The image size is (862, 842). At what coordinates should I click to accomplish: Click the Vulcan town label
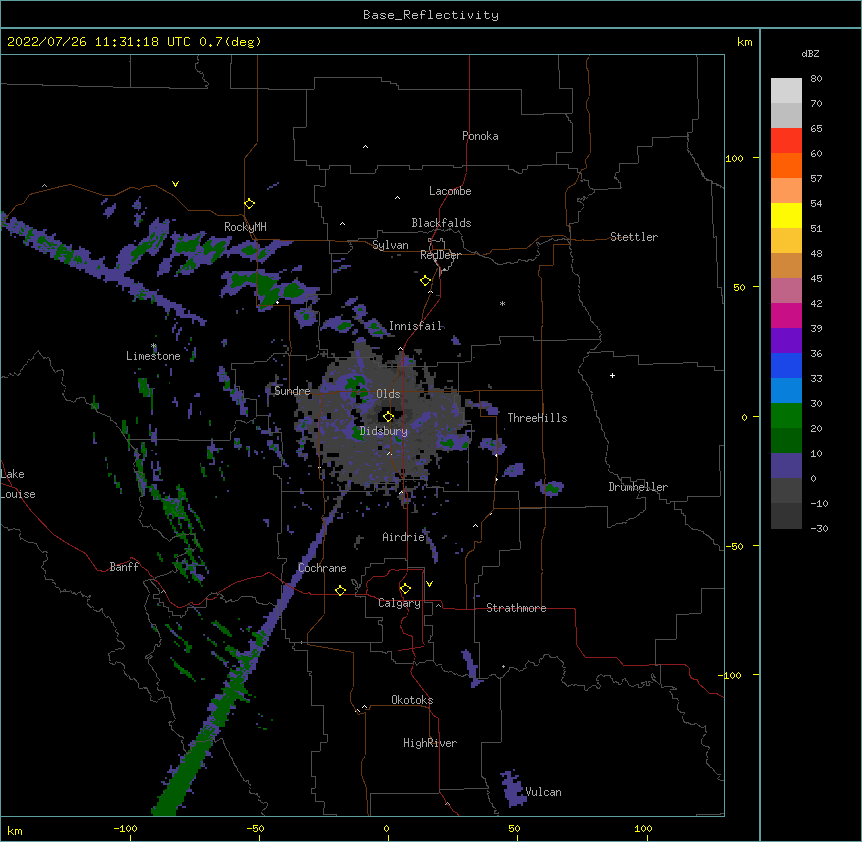click(544, 792)
